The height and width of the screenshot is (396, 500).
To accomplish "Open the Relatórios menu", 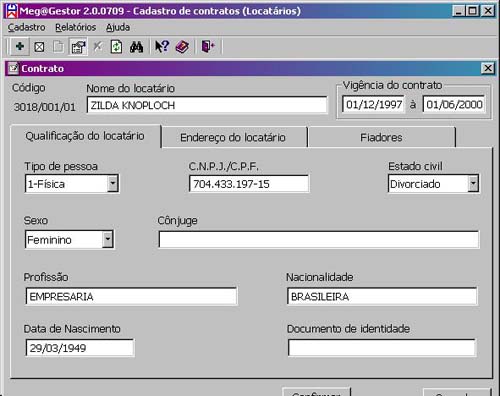I will [76, 27].
